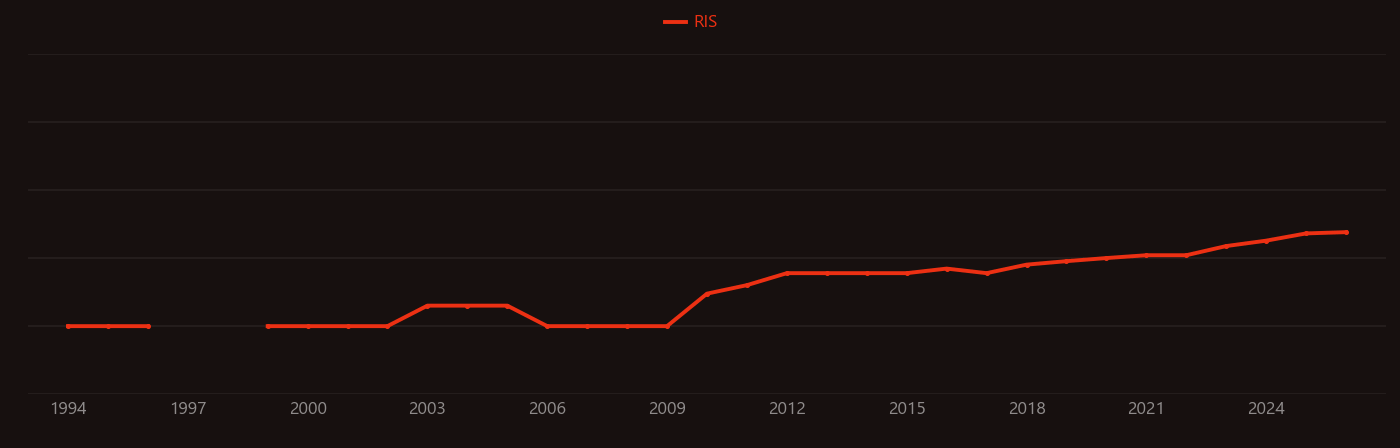Screen dimensions: 1400x448
Task: Toggle the RIS series legend entry
Action: pos(691,22)
